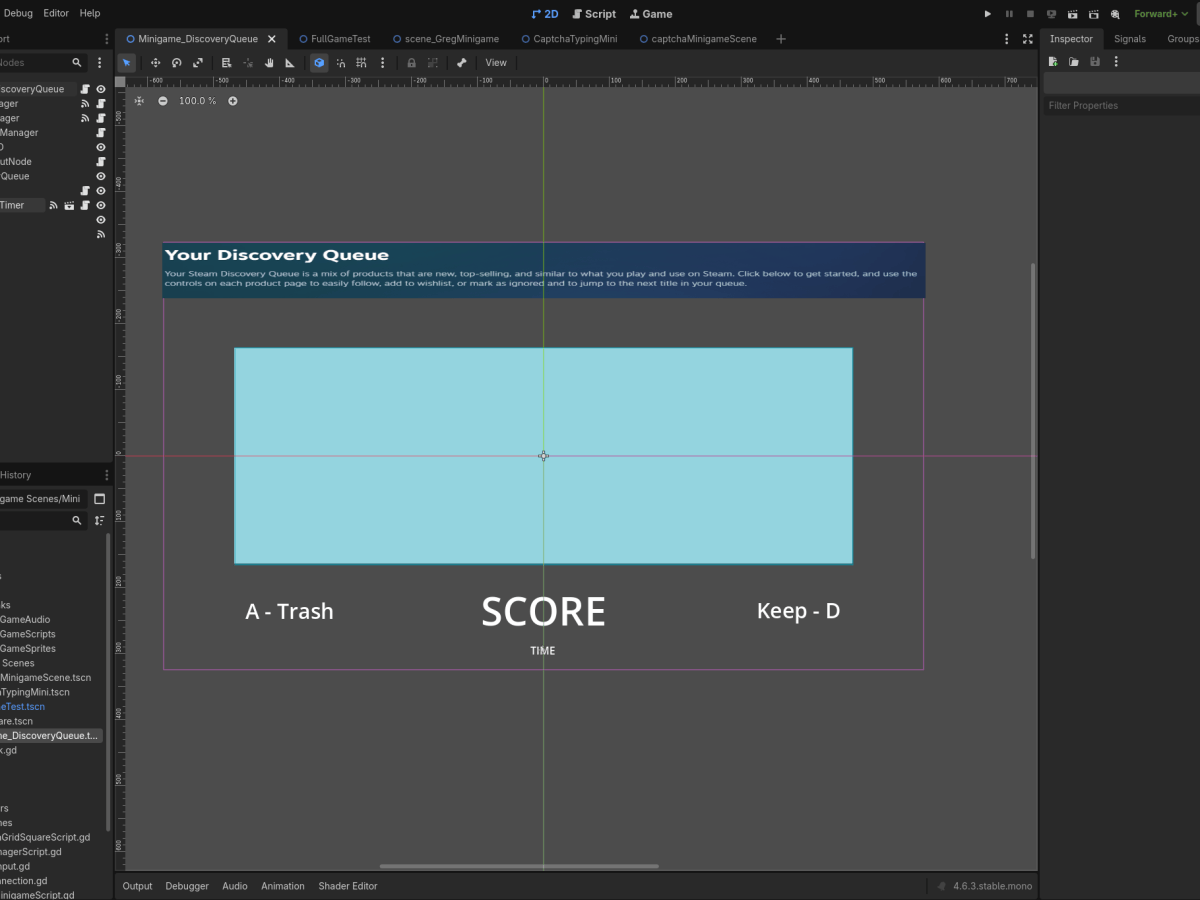
Task: Open the viewport View menu
Action: [x=496, y=62]
